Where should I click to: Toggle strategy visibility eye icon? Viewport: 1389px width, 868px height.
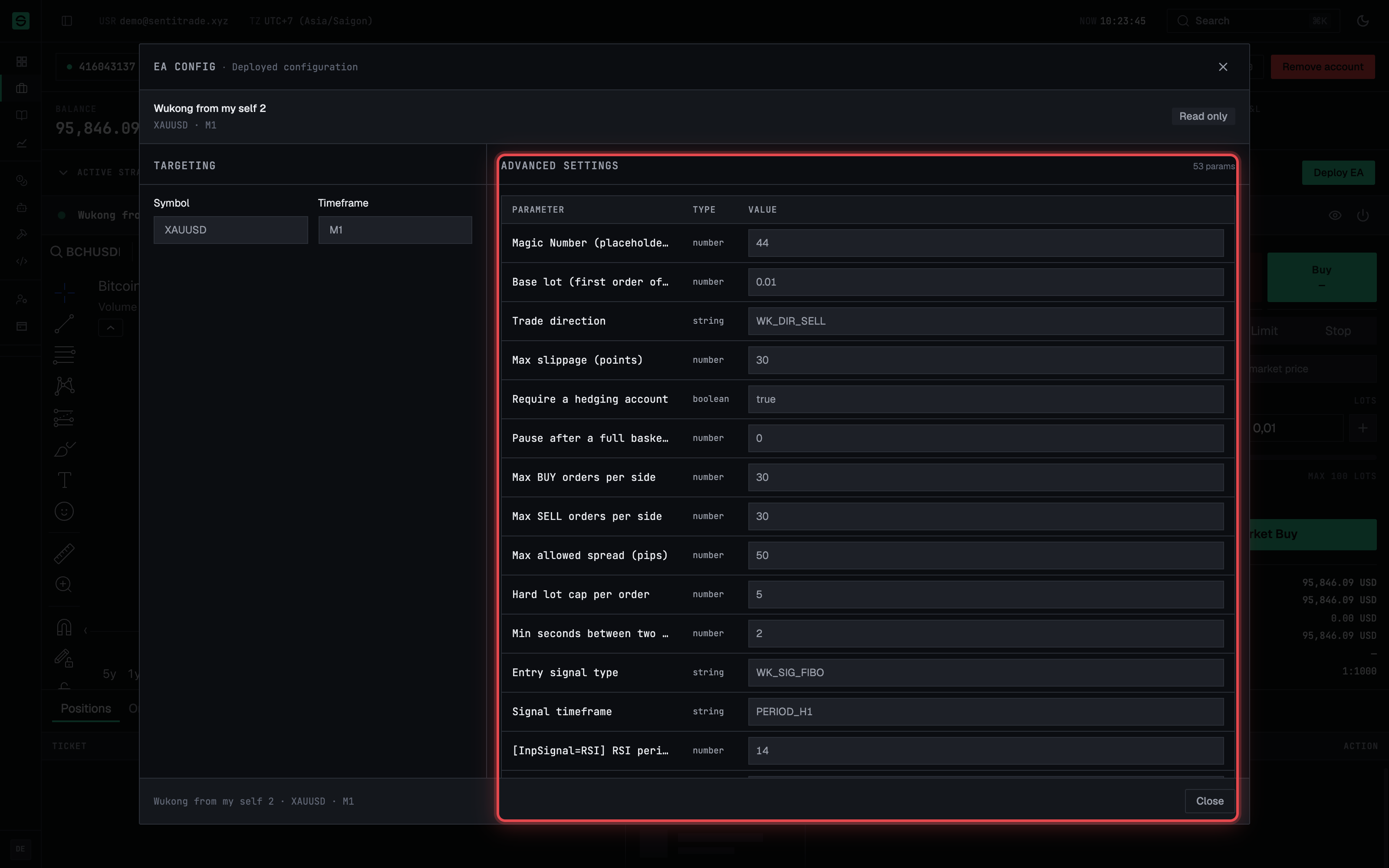1334,215
